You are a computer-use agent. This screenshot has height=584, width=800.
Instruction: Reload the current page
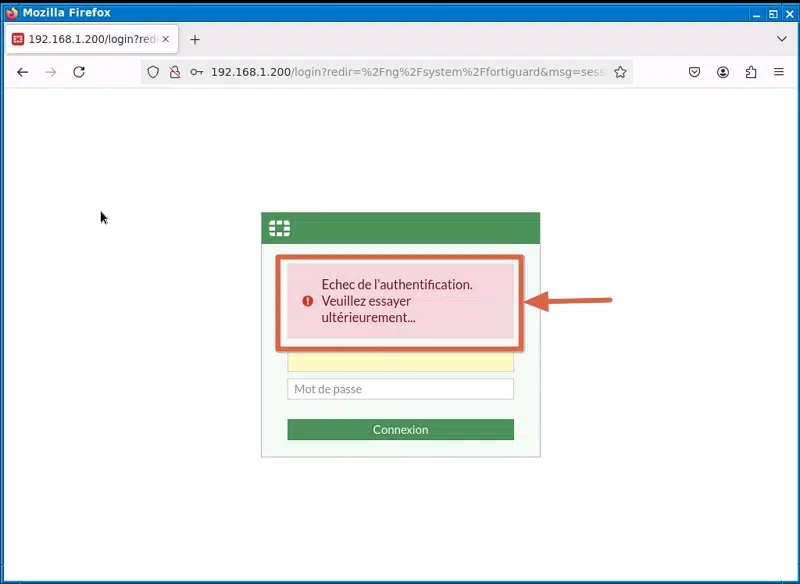[x=79, y=72]
